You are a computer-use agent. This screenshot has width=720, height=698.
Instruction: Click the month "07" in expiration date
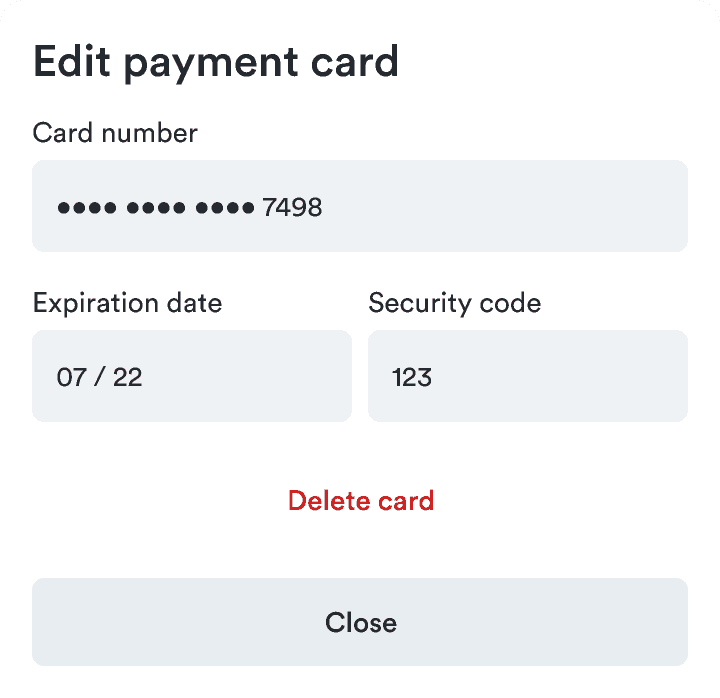pos(71,377)
